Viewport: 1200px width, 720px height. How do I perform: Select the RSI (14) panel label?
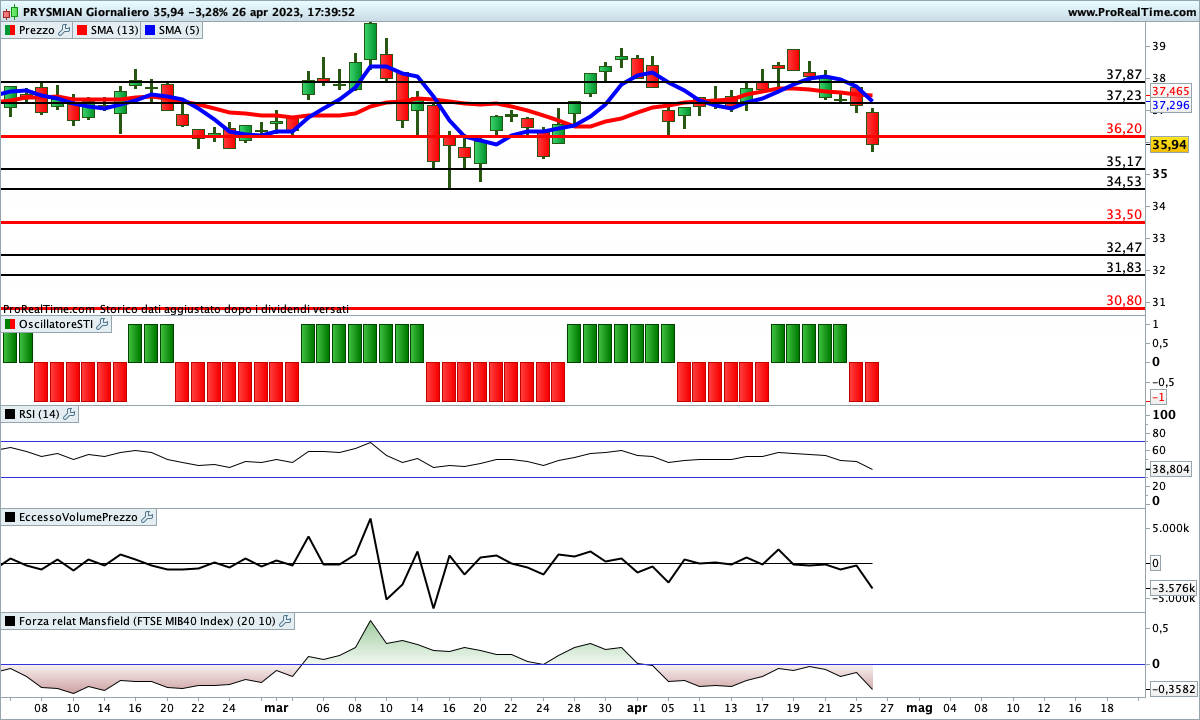[x=39, y=414]
